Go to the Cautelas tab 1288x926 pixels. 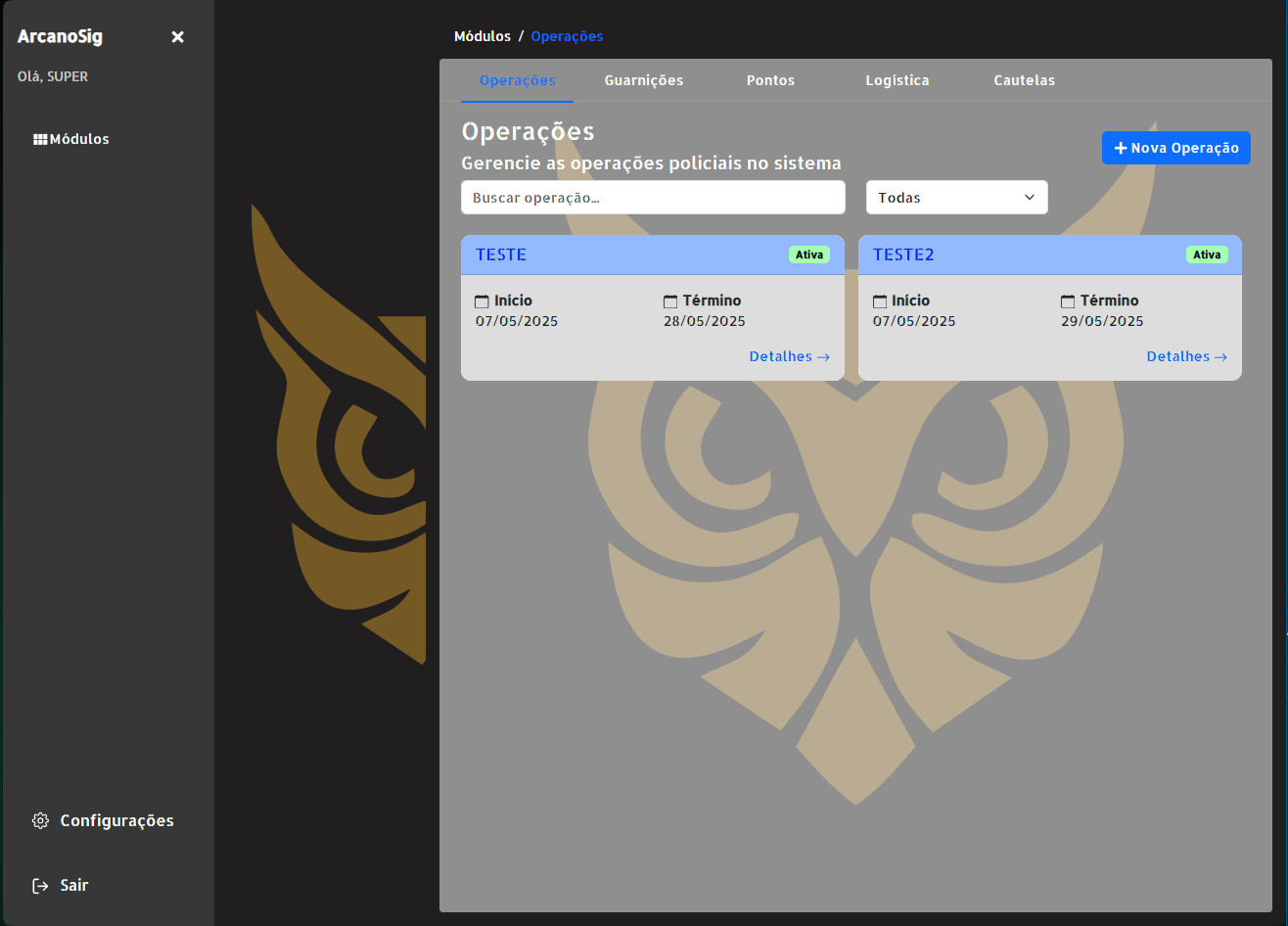pyautogui.click(x=1024, y=80)
